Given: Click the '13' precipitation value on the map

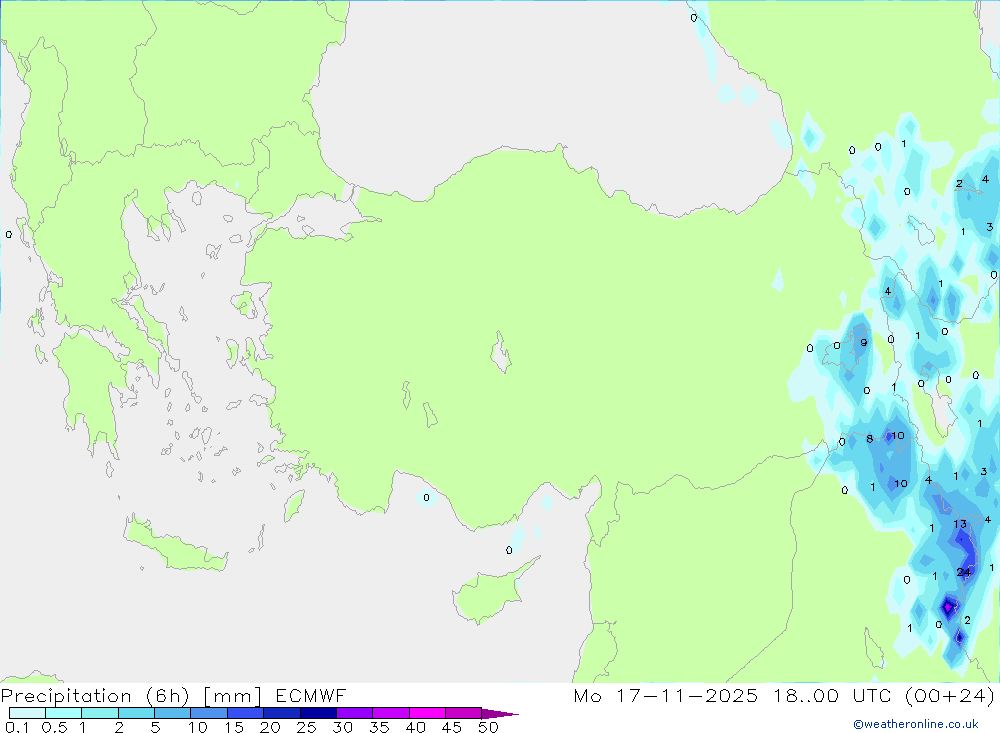Looking at the screenshot, I should click(x=960, y=524).
